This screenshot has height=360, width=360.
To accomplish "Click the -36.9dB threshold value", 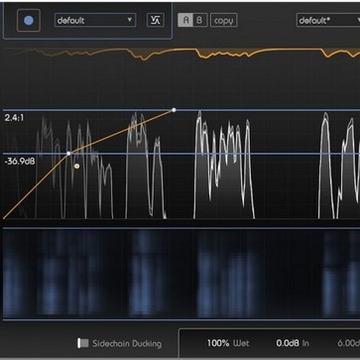I will pos(20,162).
